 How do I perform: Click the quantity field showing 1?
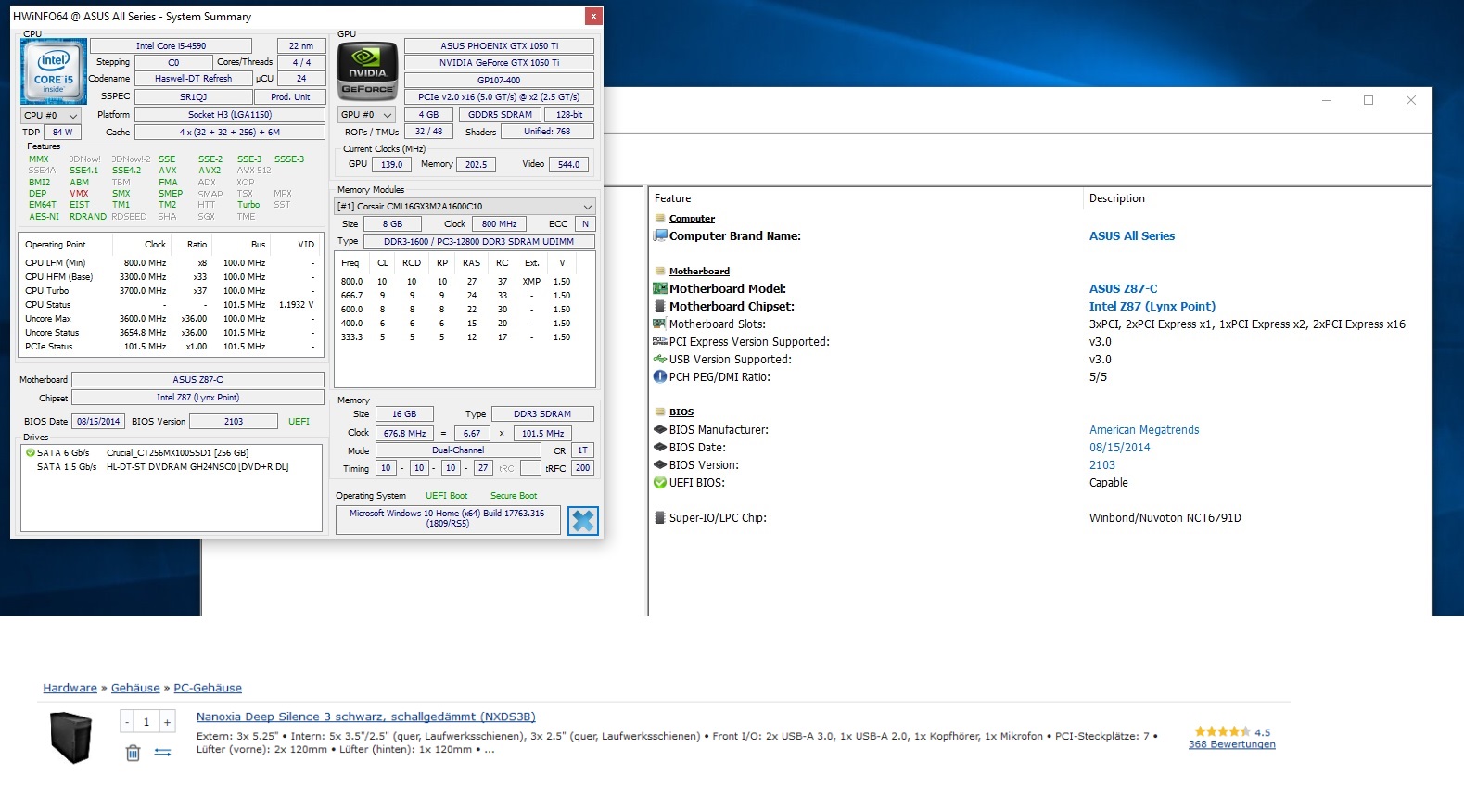tap(146, 722)
